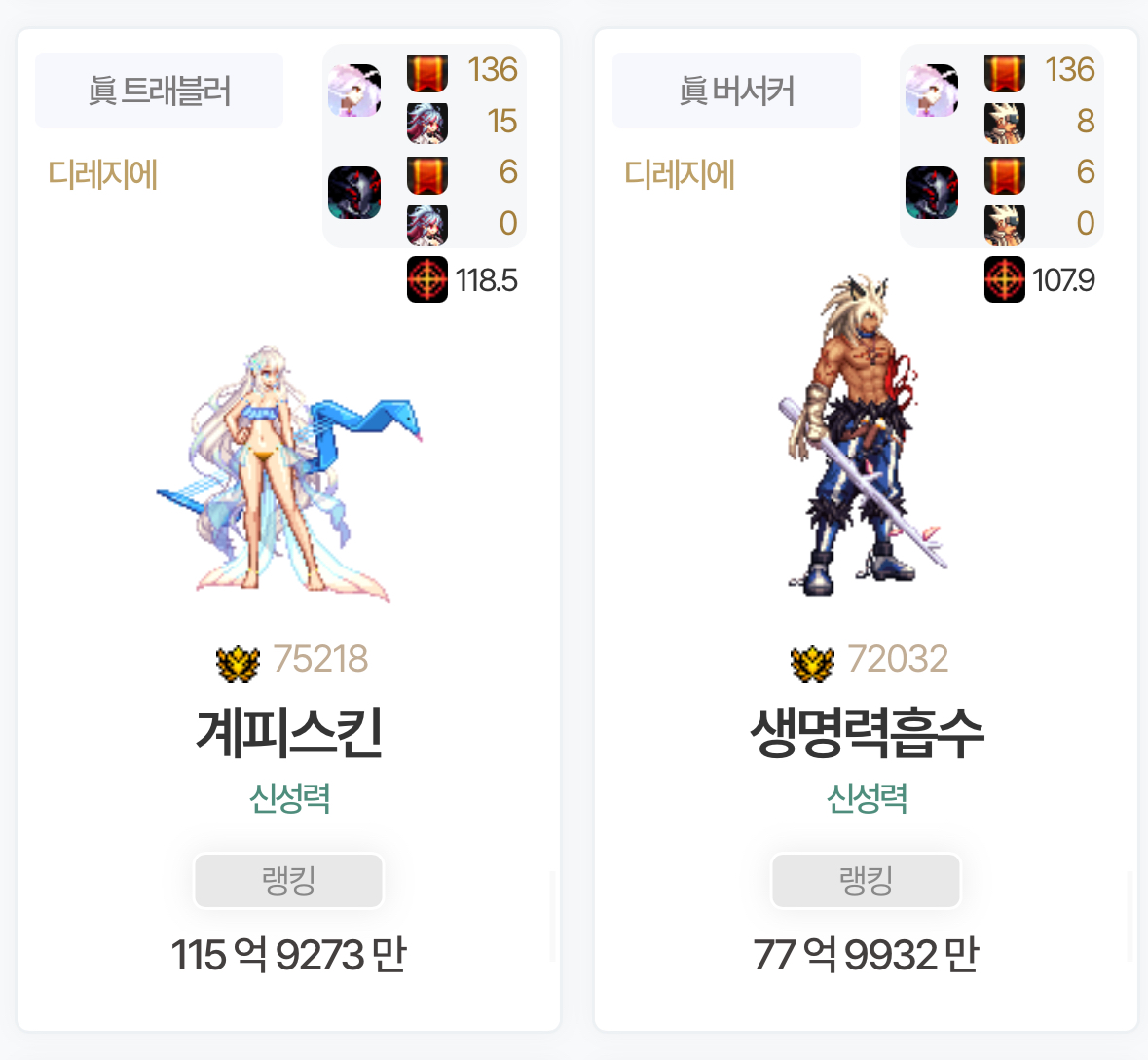Image resolution: width=1148 pixels, height=1060 pixels.
Task: Open the 생명력흡수 character name
Action: (867, 732)
